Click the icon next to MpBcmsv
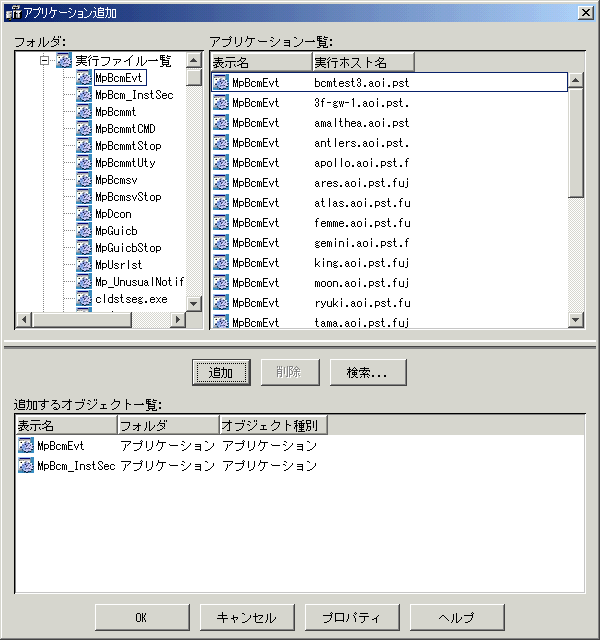 (84, 180)
